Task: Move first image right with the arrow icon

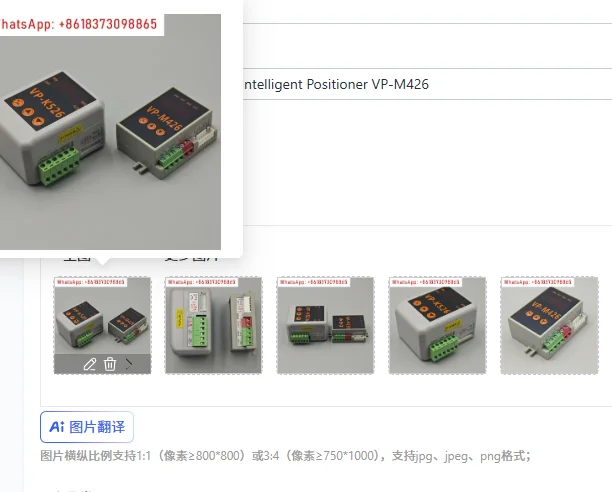Action: click(129, 364)
